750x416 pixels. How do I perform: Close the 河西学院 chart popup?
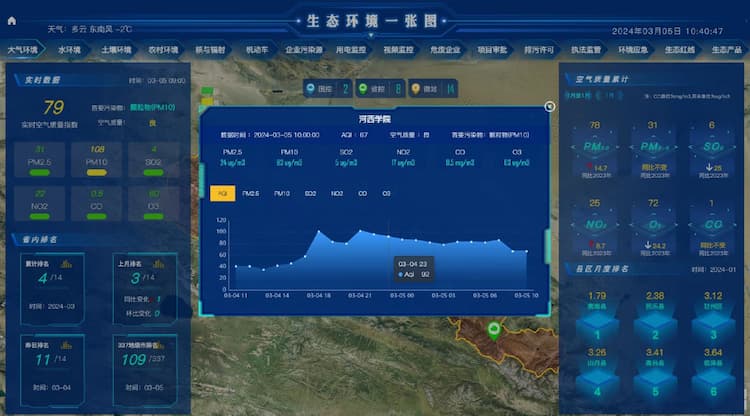tap(549, 106)
